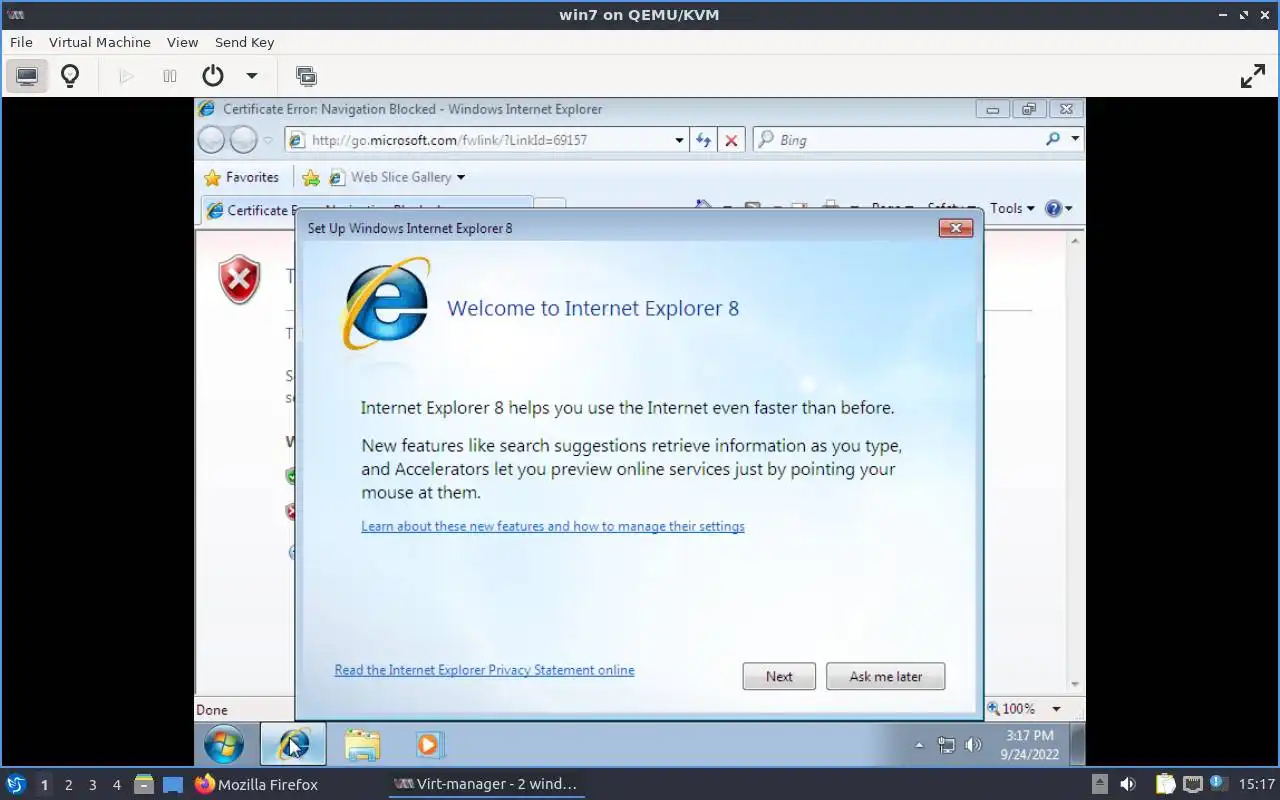Screen dimensions: 1280x800
Task: Open the File menu
Action: pos(21,42)
